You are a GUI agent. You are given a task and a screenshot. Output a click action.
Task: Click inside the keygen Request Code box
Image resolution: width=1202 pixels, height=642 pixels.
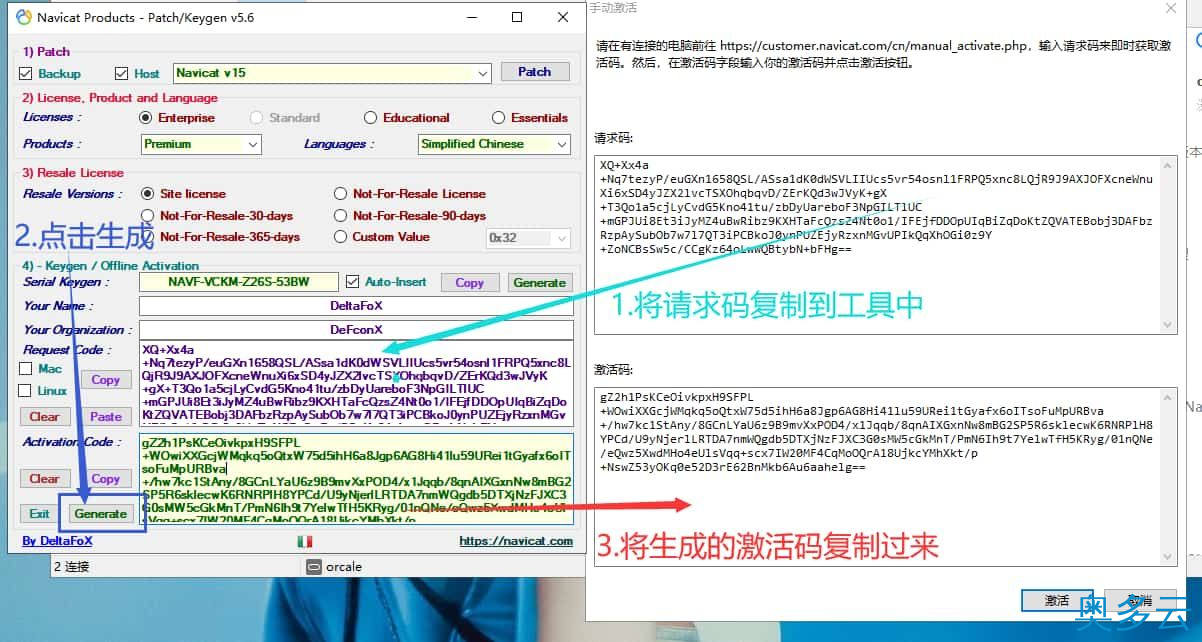pyautogui.click(x=356, y=383)
